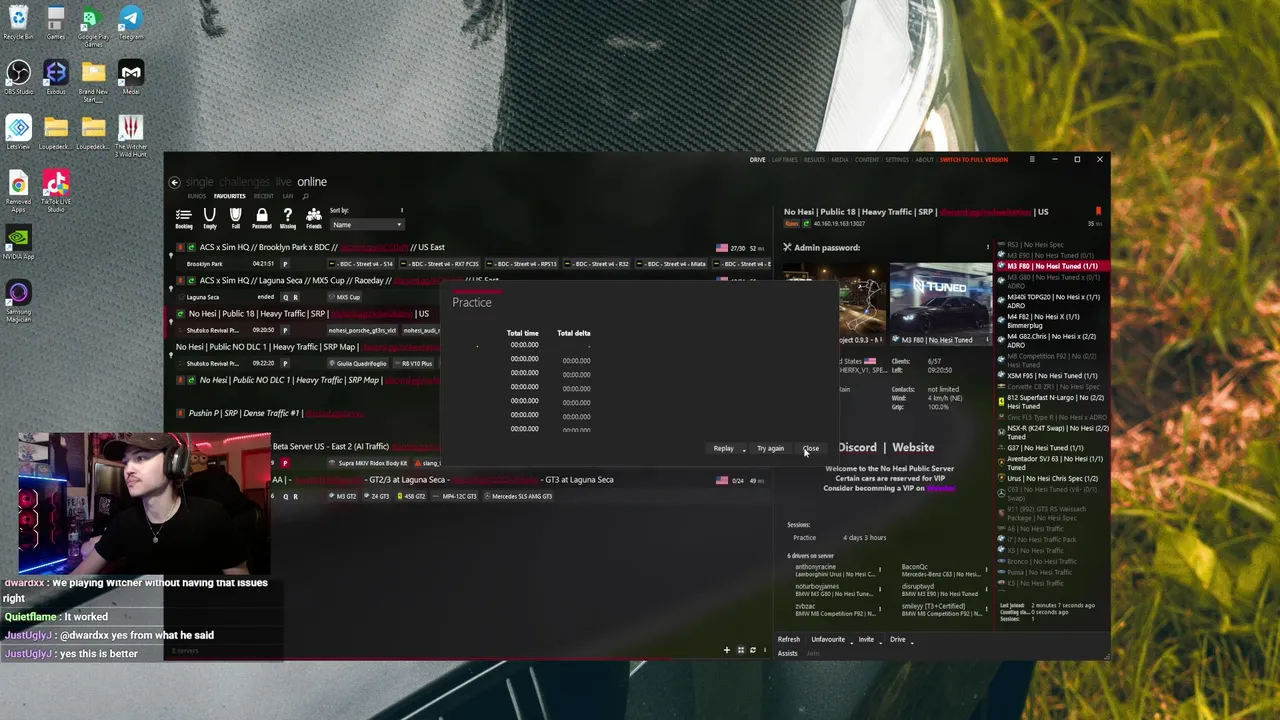Open Recycle Bin on desktop

18,23
